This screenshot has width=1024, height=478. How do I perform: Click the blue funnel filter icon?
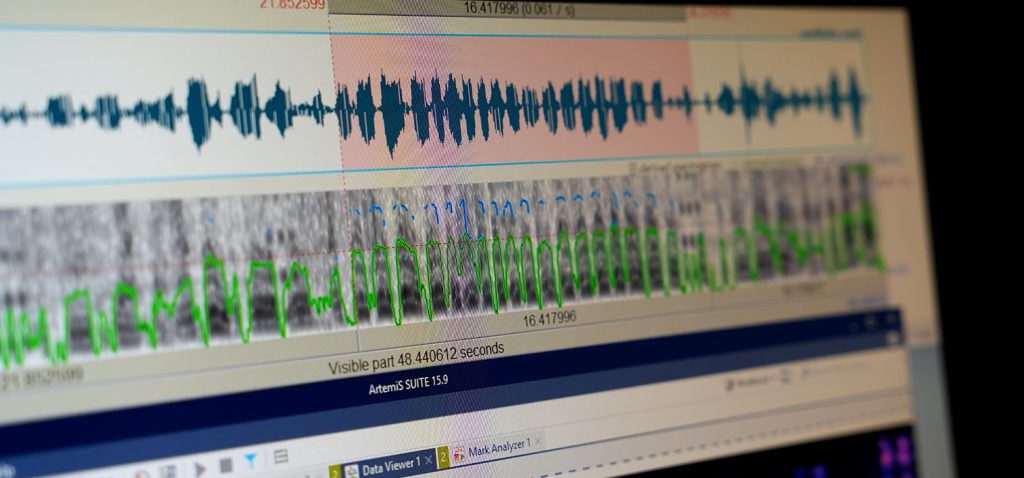[251, 460]
